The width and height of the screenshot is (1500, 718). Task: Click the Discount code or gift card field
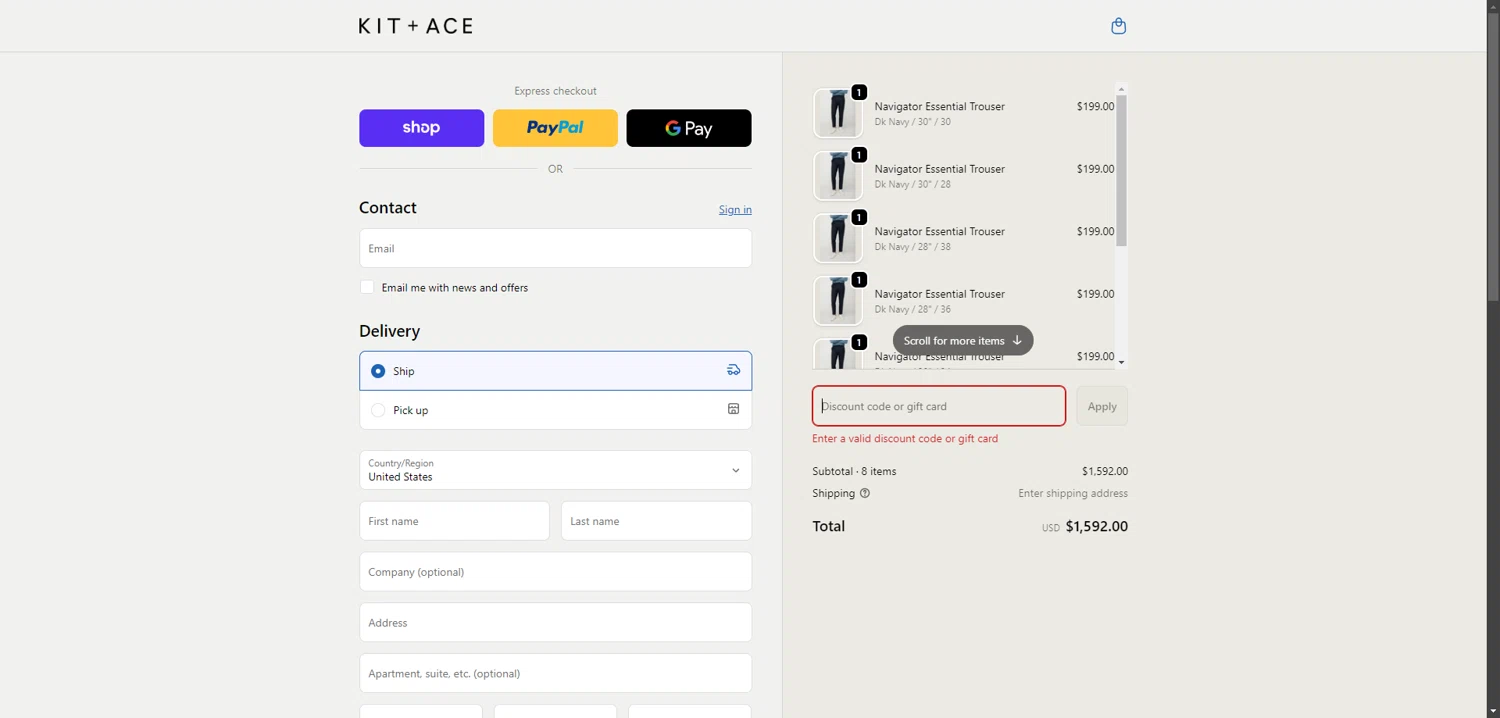coord(939,406)
